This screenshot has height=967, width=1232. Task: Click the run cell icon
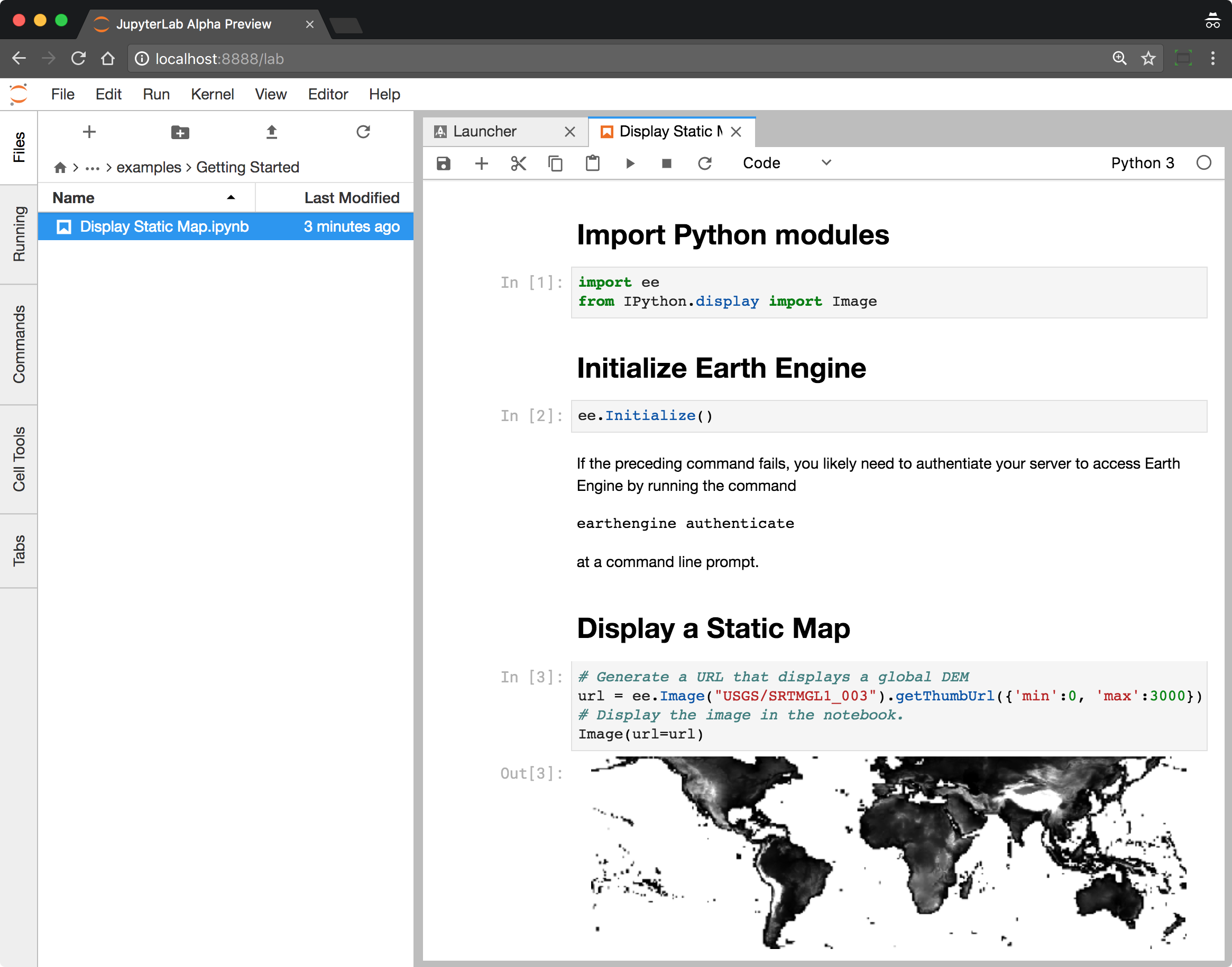(x=630, y=163)
